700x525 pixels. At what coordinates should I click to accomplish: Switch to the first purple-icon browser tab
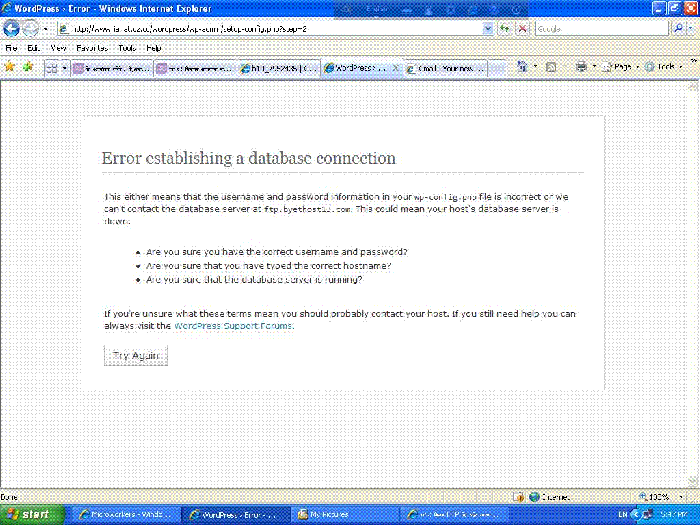pos(112,68)
